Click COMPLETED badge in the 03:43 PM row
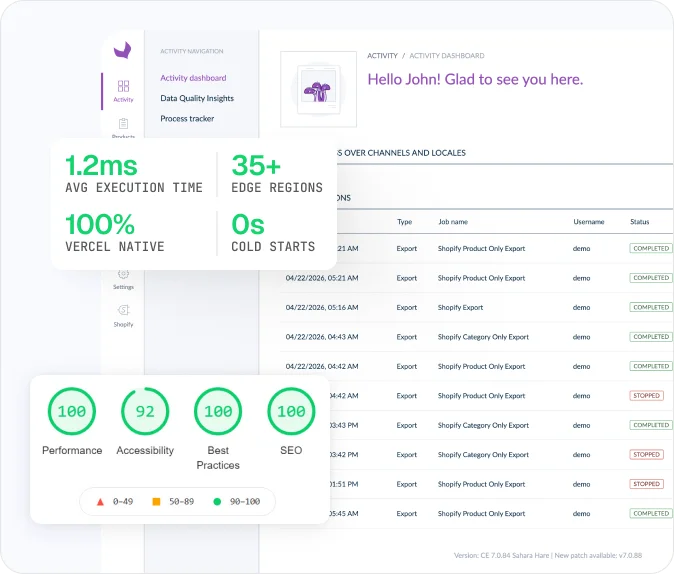 coord(651,425)
